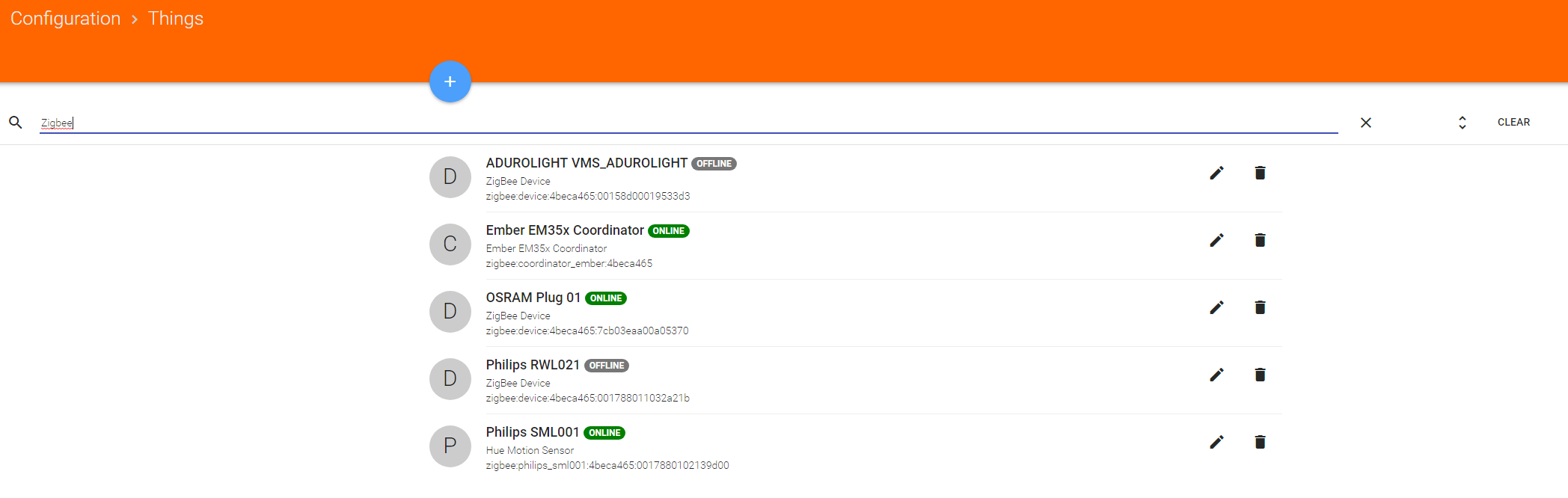Click OFFLINE badge on Philips RWL021
Viewport: 1568px width, 498px height.
(x=606, y=366)
